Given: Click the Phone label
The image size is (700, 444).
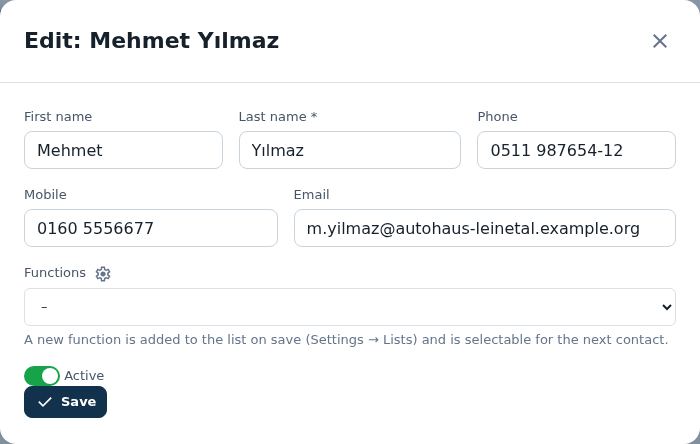Looking at the screenshot, I should coord(497,116).
